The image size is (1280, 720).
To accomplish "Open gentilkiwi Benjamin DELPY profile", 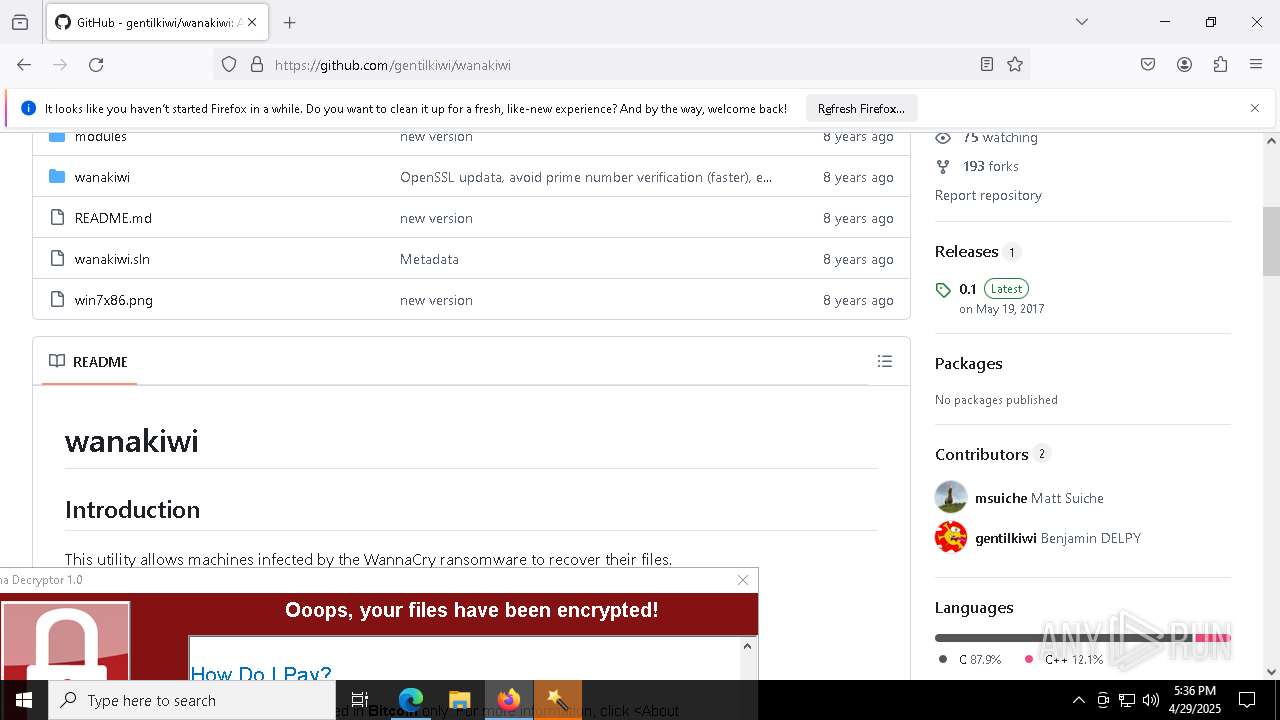I will [x=1058, y=538].
